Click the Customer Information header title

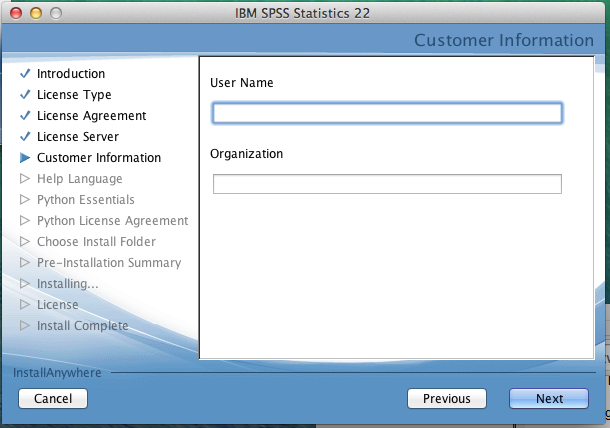point(504,40)
